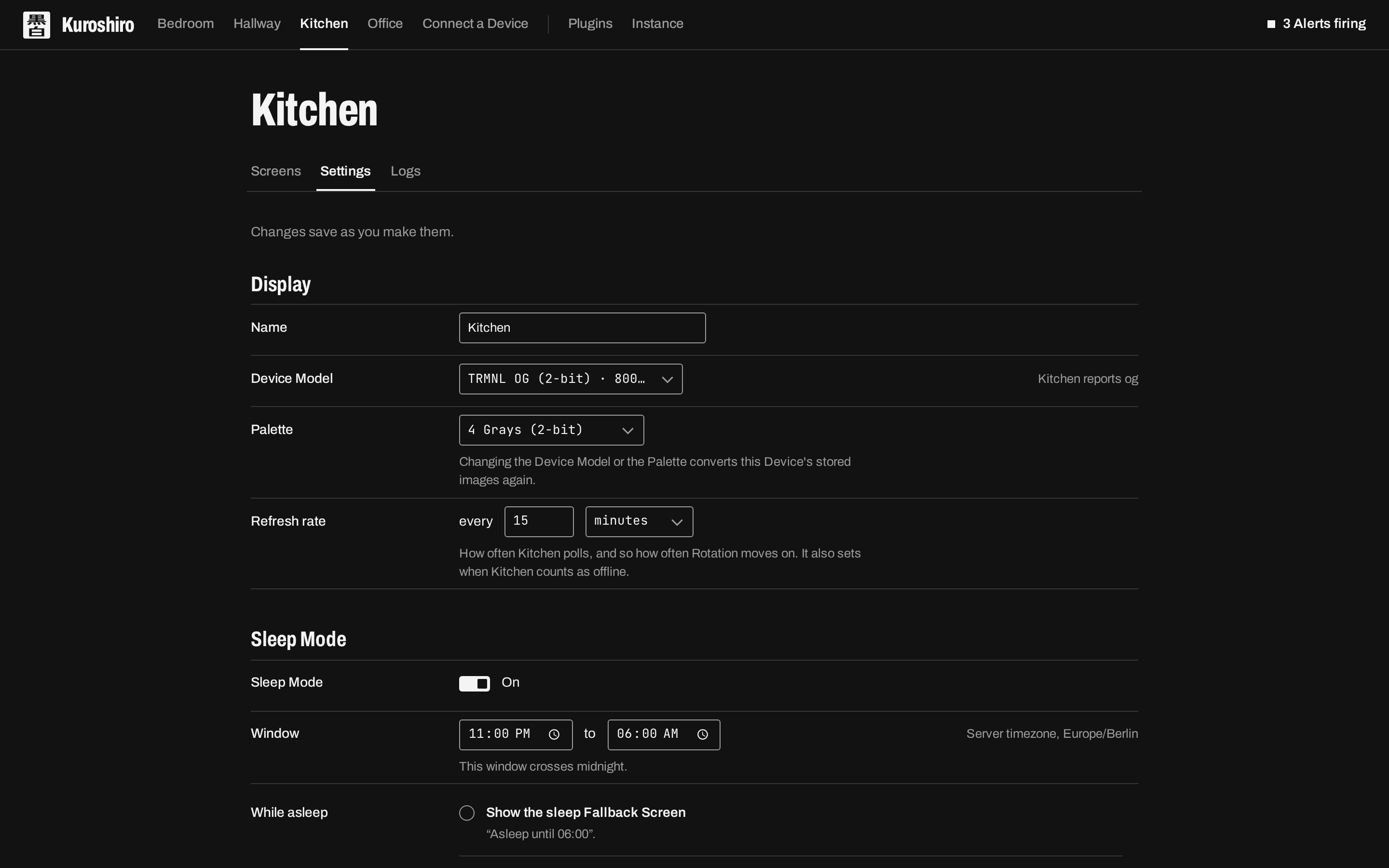Viewport: 1389px width, 868px height.
Task: Open the Office device page
Action: coord(384,24)
